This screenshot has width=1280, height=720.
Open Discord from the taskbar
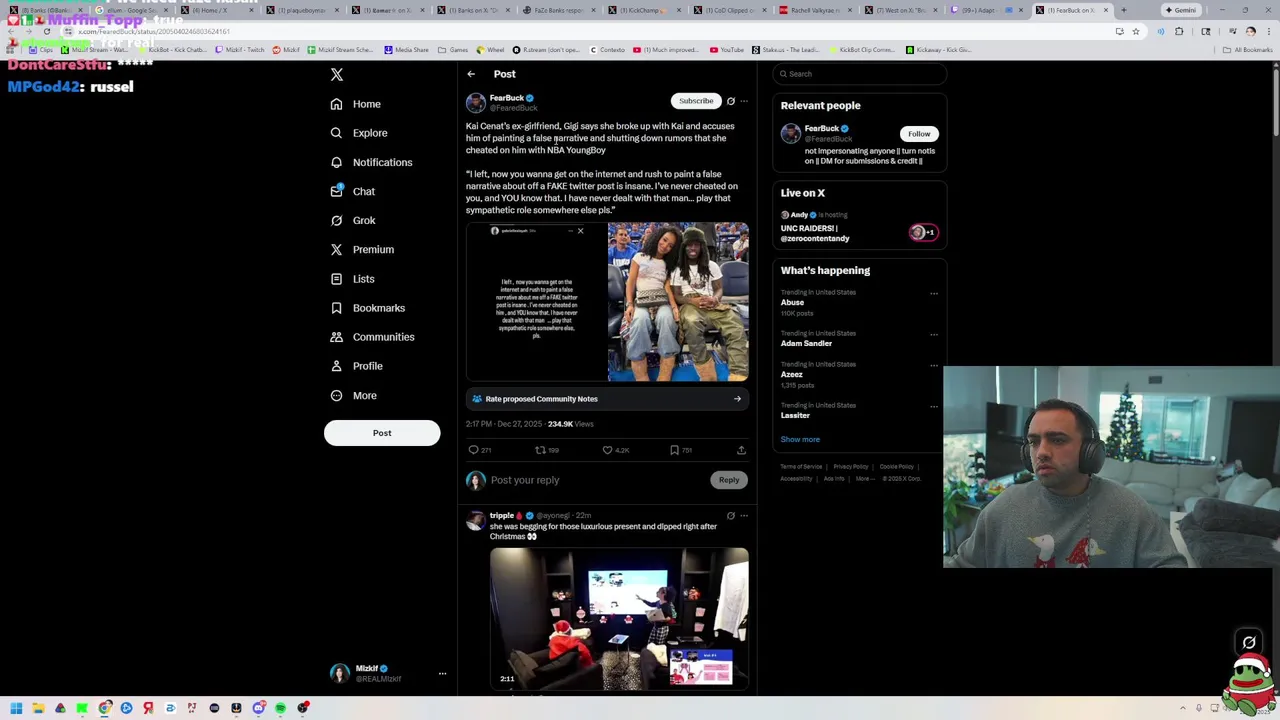(x=258, y=708)
